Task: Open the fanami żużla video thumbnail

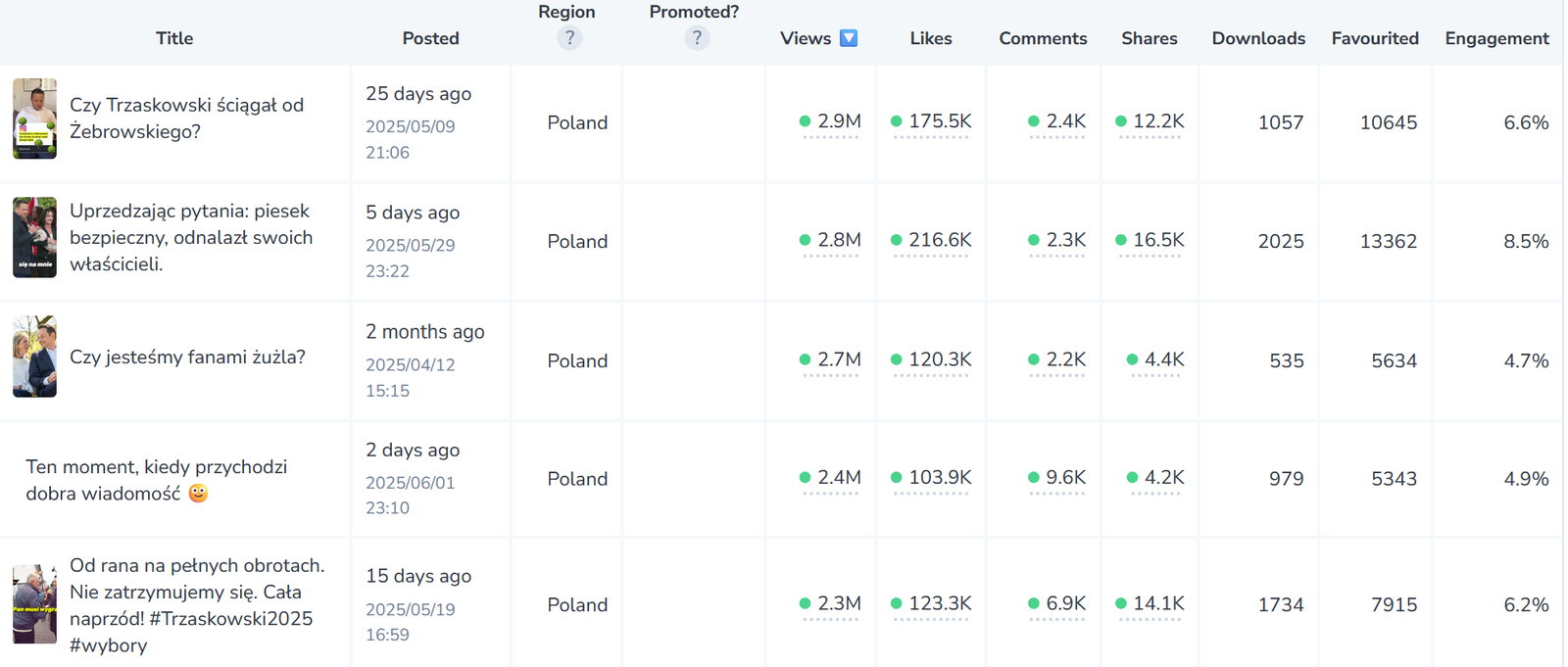Action: (34, 357)
